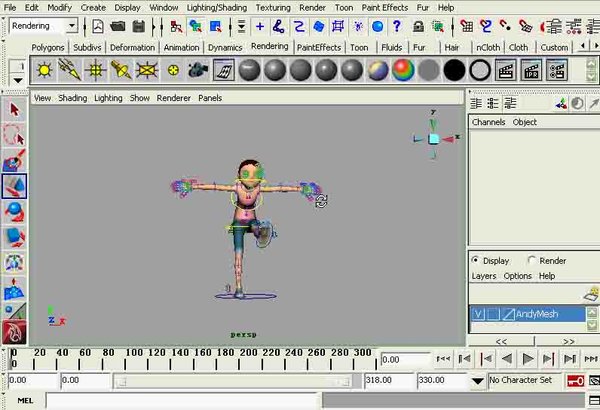The height and width of the screenshot is (410, 600).
Task: Click the rainbow ramp shader shelf icon
Action: click(x=403, y=69)
